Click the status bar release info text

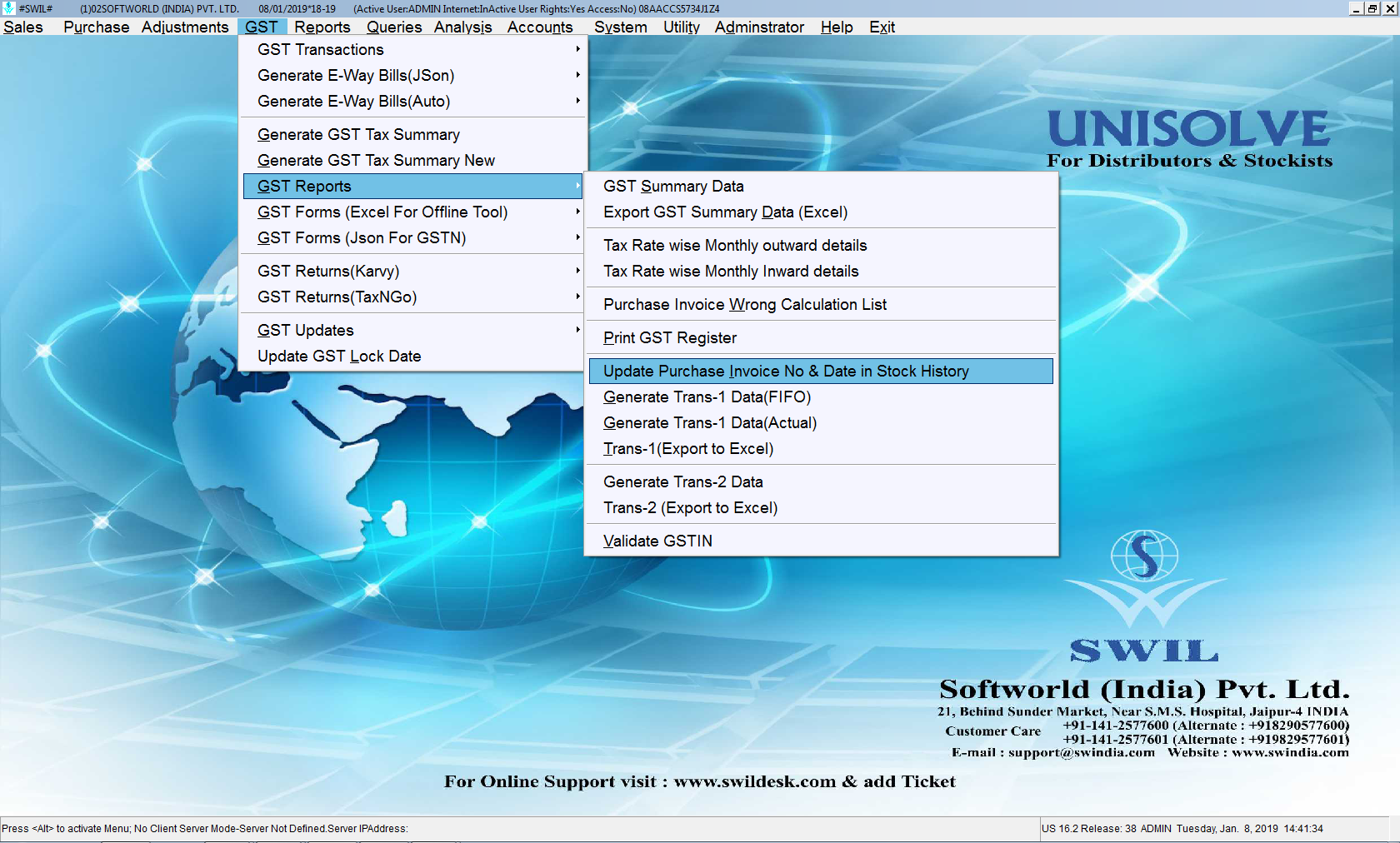pyautogui.click(x=1182, y=829)
